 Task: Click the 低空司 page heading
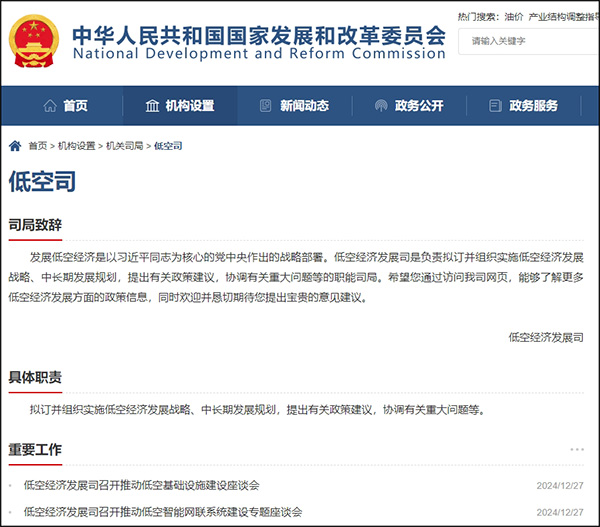pos(42,181)
